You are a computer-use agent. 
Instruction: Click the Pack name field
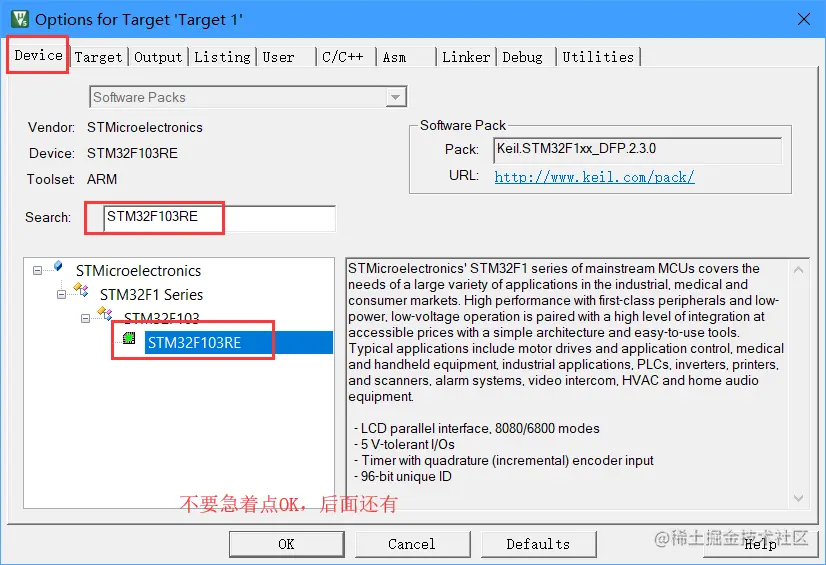point(637,150)
